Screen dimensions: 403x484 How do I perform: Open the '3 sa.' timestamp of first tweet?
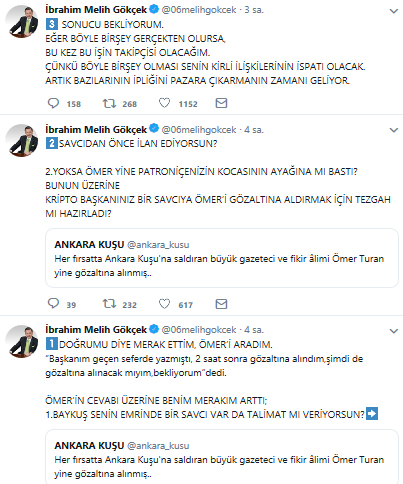pyautogui.click(x=254, y=10)
